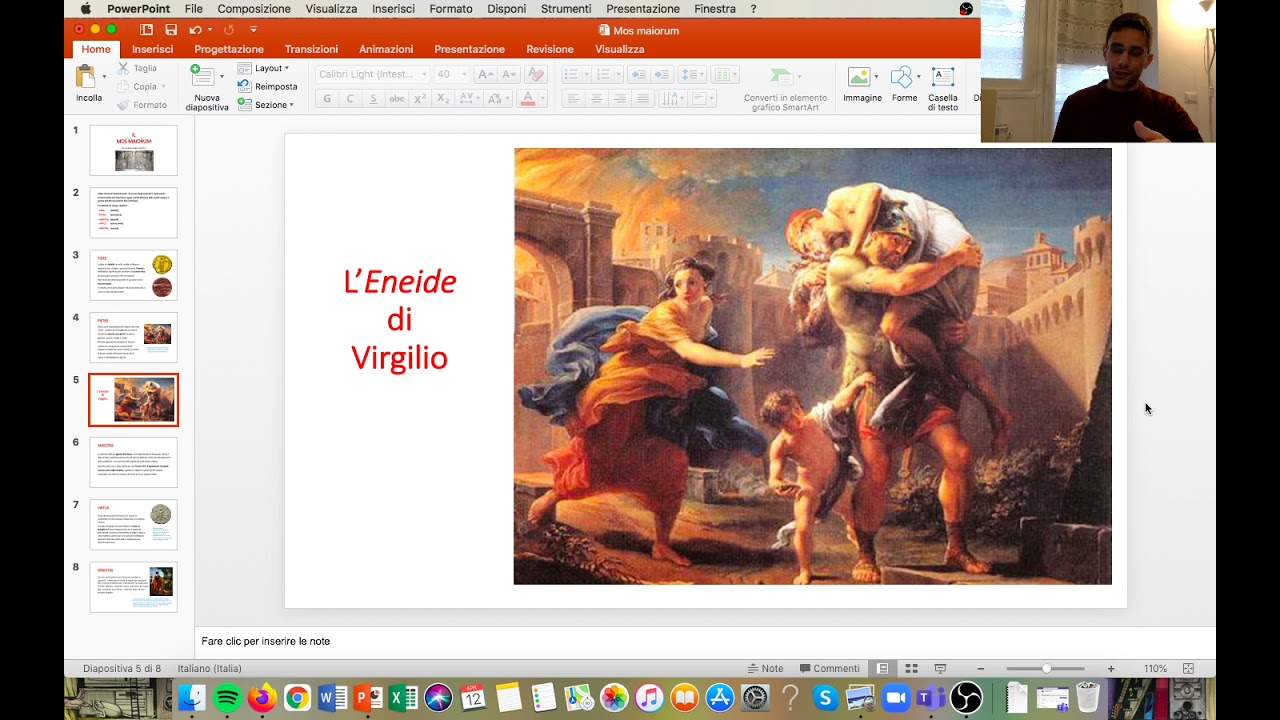
Task: Open bulleted list dropdown
Action: pos(575,74)
